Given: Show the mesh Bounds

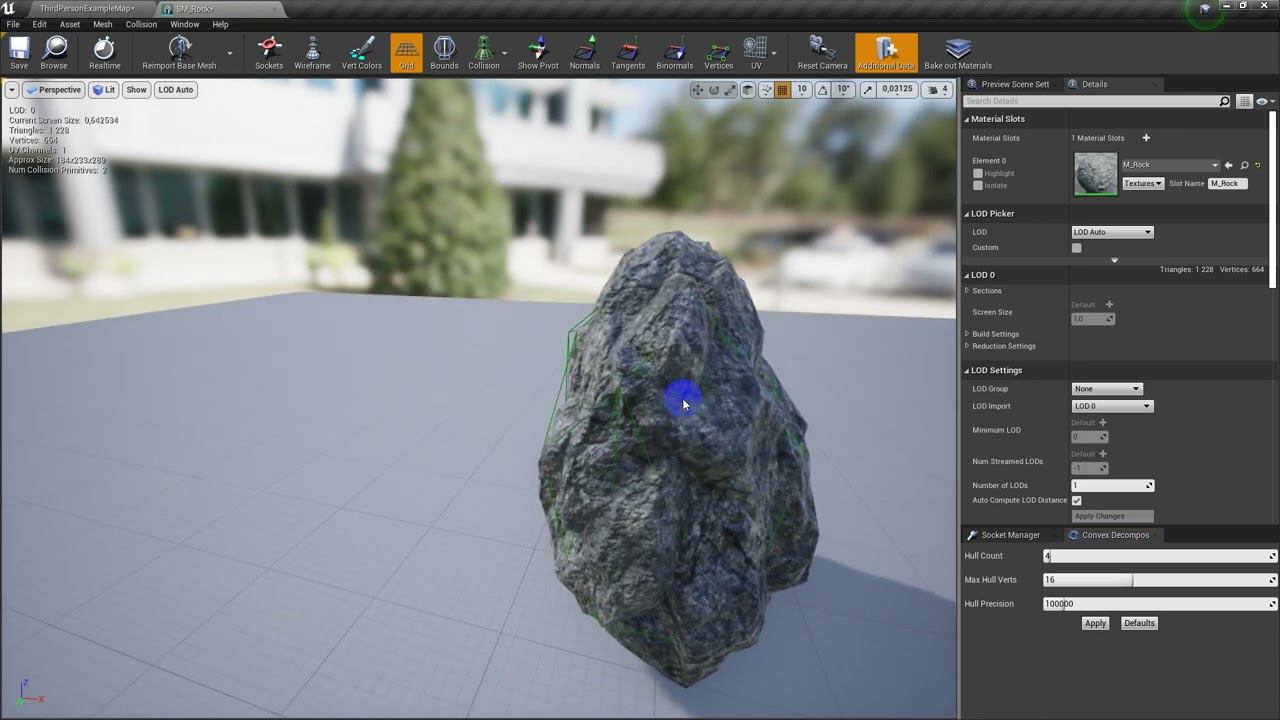Looking at the screenshot, I should point(444,52).
